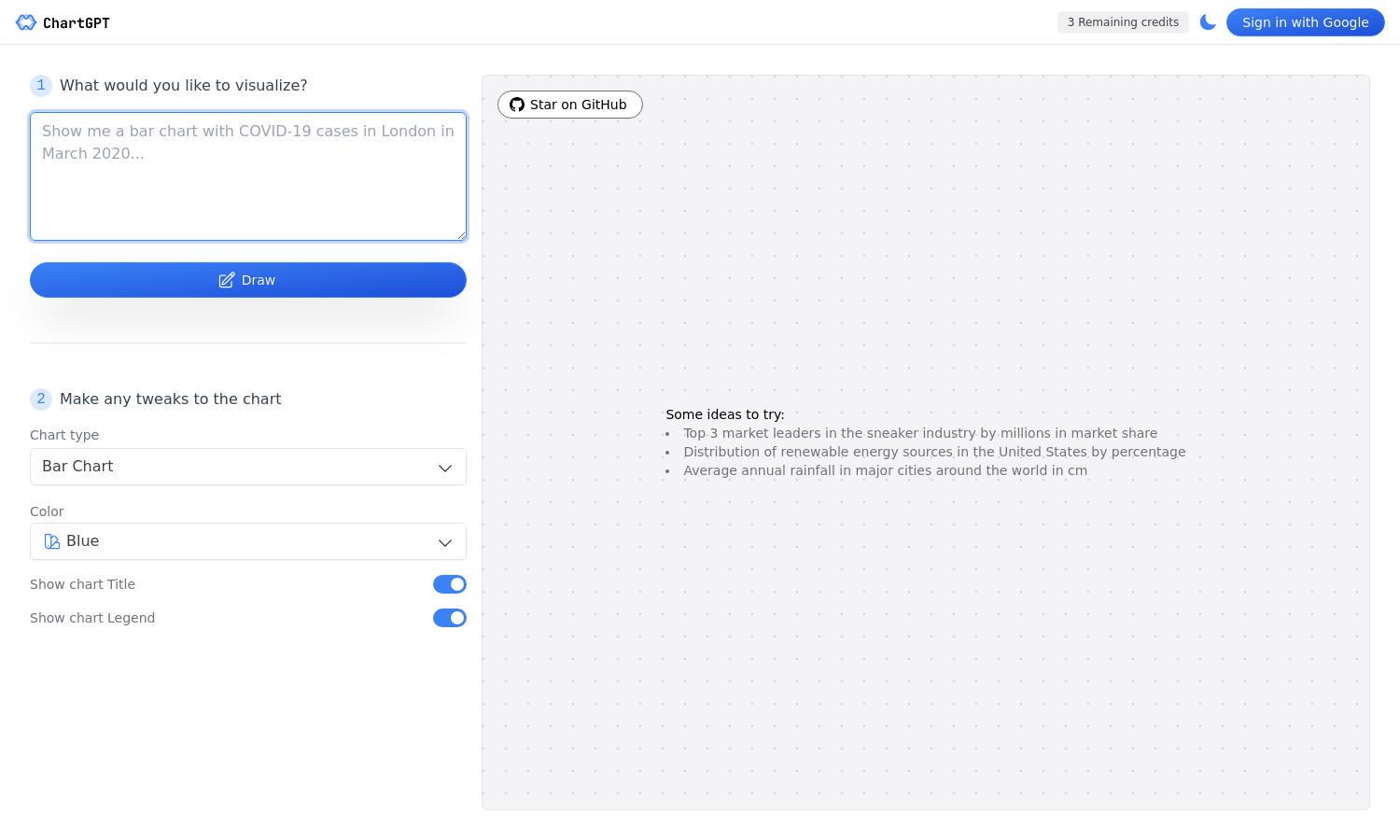Click the GitHub icon in Star button
Image resolution: width=1400 pixels, height=840 pixels.
(517, 105)
